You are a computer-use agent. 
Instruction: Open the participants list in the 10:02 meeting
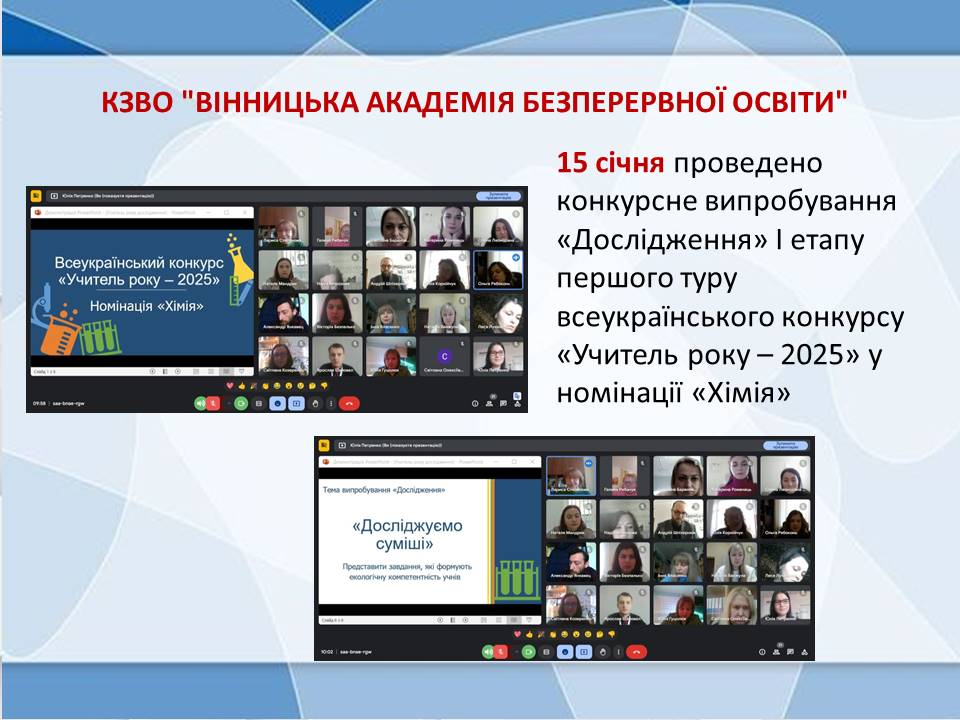point(777,652)
